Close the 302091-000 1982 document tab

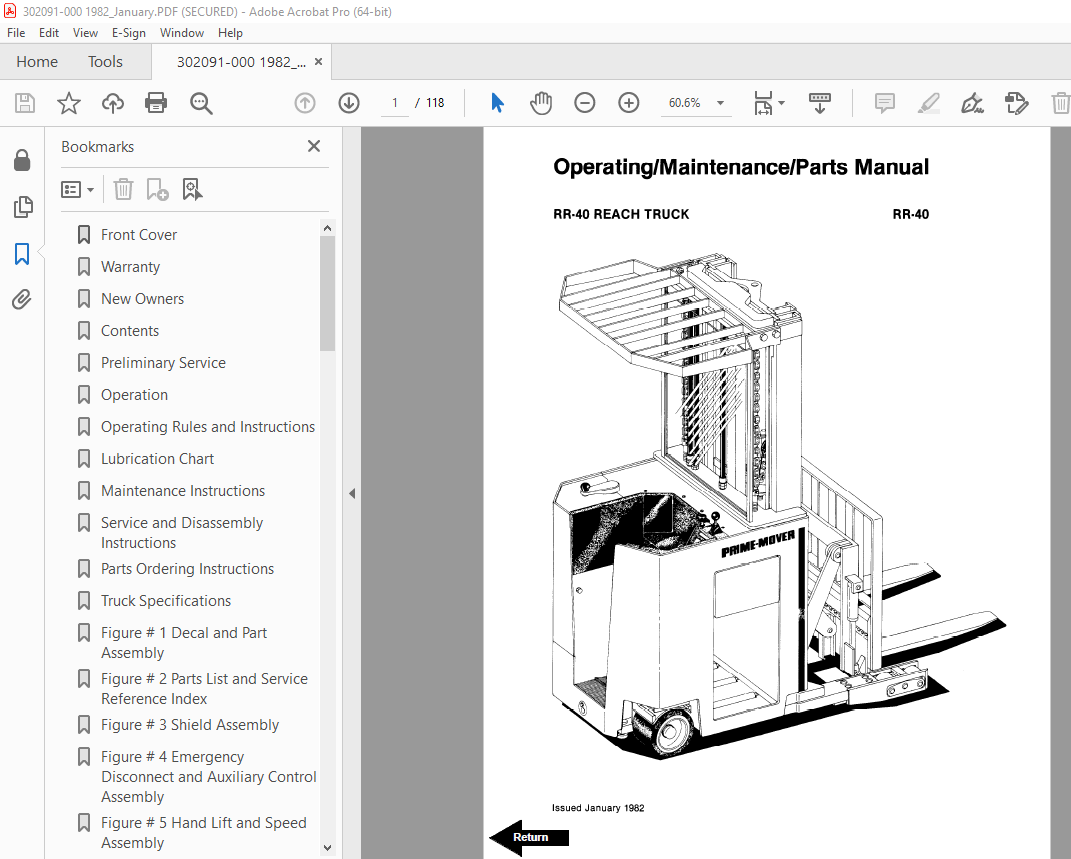click(318, 61)
